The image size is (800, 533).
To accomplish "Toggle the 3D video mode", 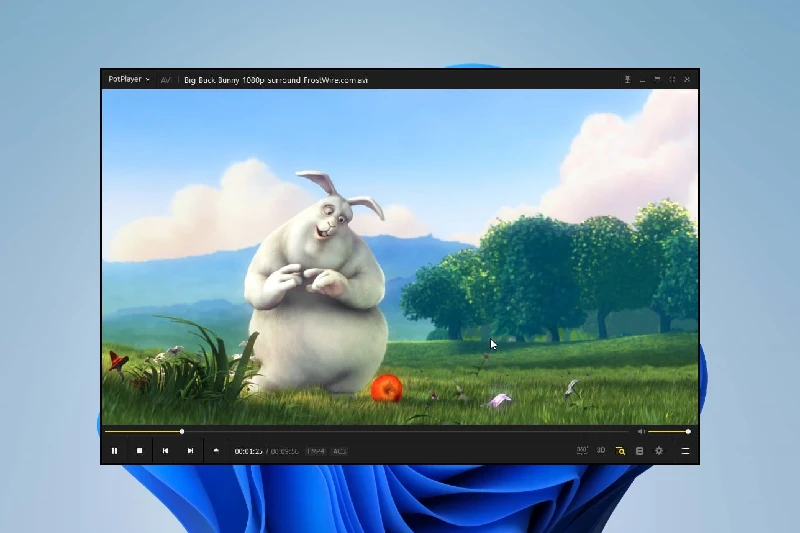I will (601, 450).
